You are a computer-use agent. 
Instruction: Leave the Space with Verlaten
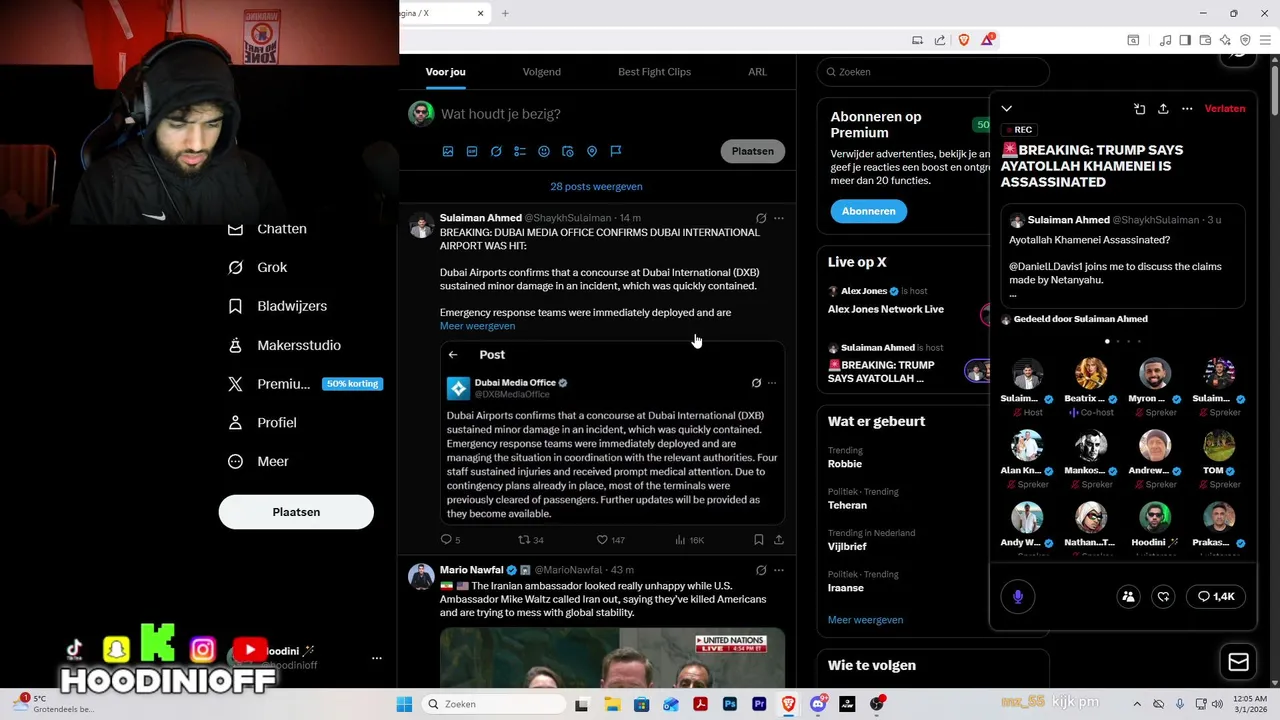[1225, 109]
